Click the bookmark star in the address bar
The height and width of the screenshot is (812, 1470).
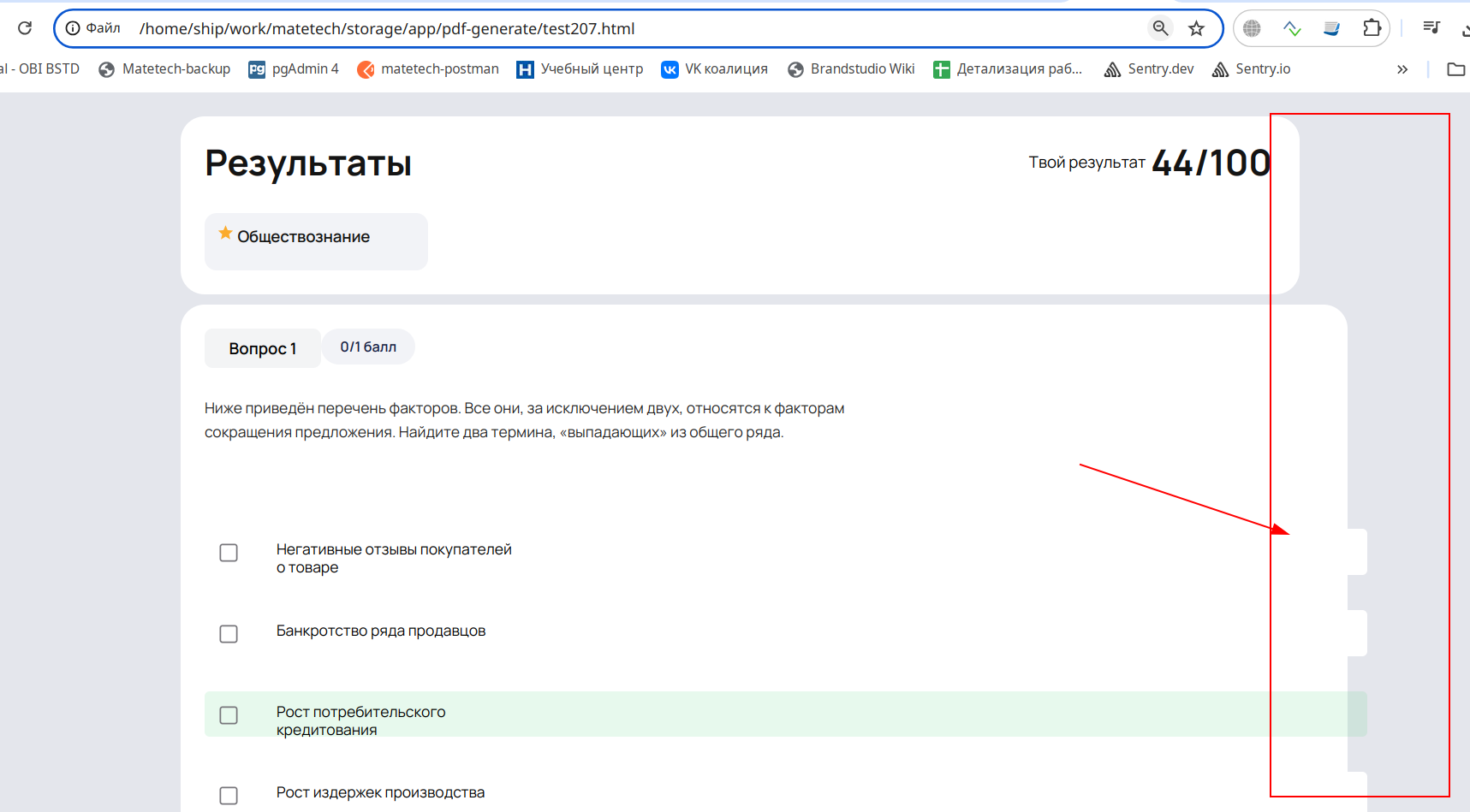pos(1196,27)
